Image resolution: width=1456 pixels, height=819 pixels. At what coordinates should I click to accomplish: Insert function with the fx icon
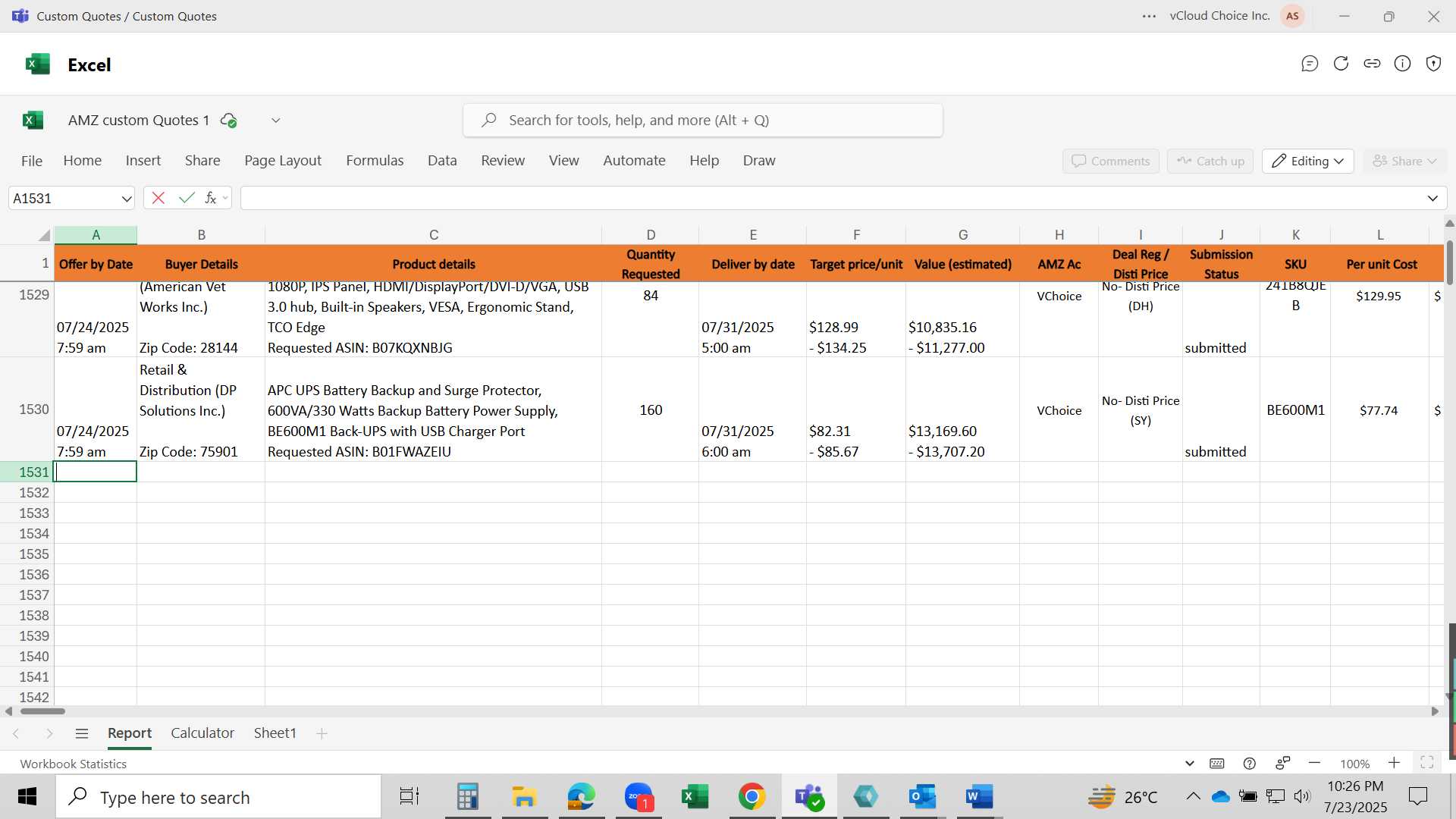click(x=210, y=198)
